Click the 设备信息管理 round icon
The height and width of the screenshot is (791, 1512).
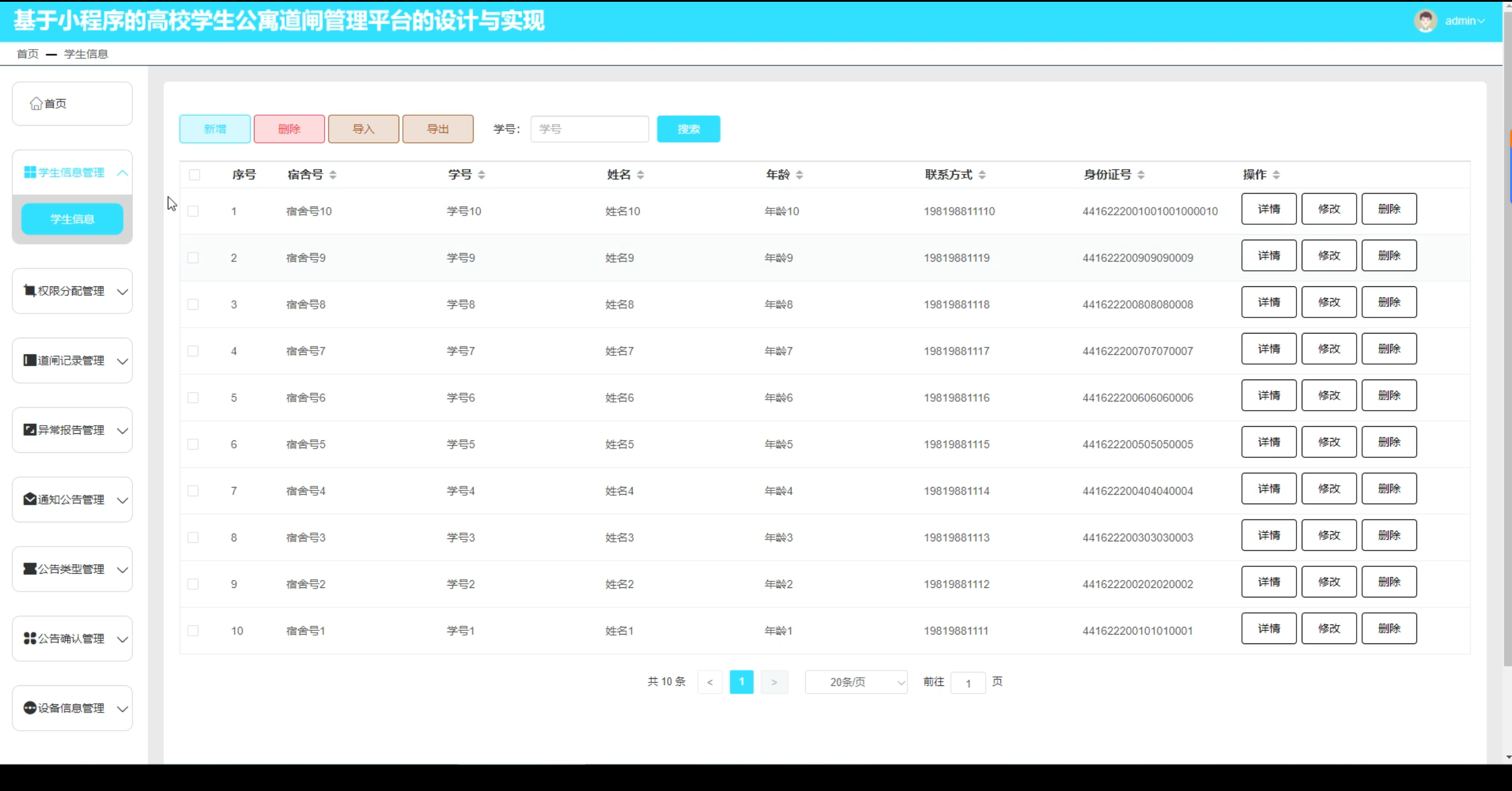tap(30, 708)
